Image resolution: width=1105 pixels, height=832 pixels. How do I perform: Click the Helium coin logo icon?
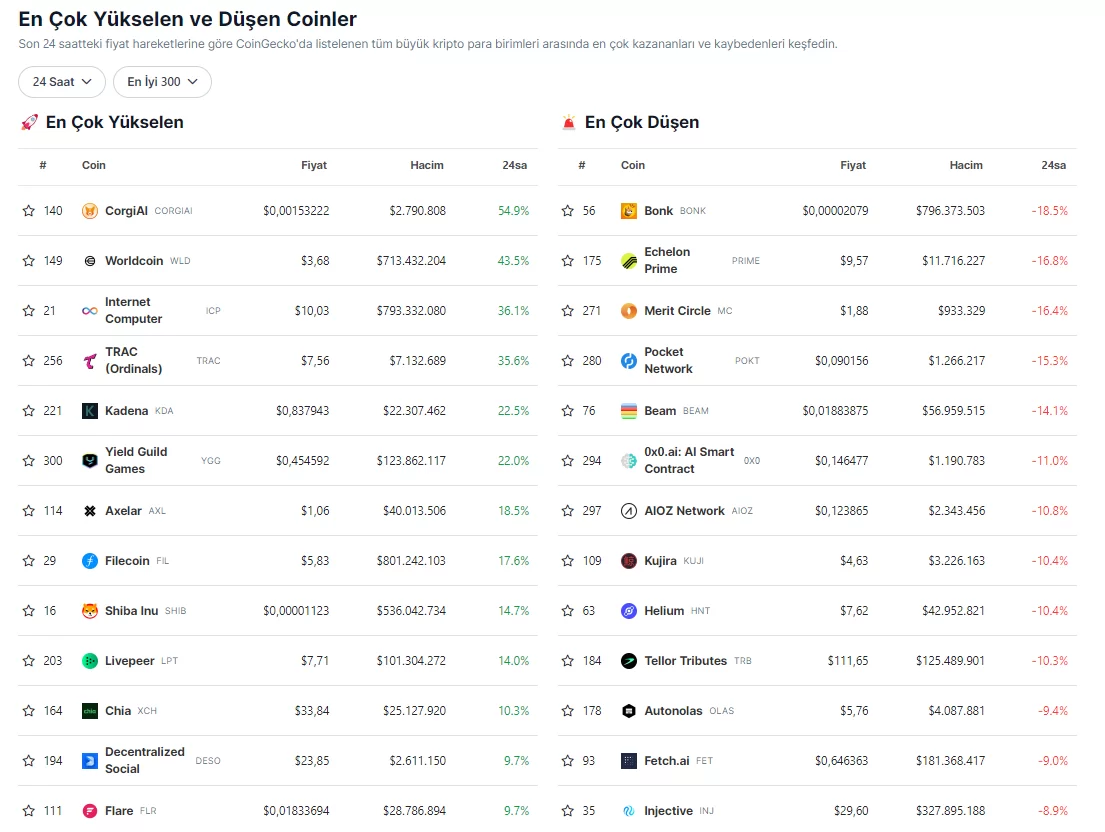(629, 611)
